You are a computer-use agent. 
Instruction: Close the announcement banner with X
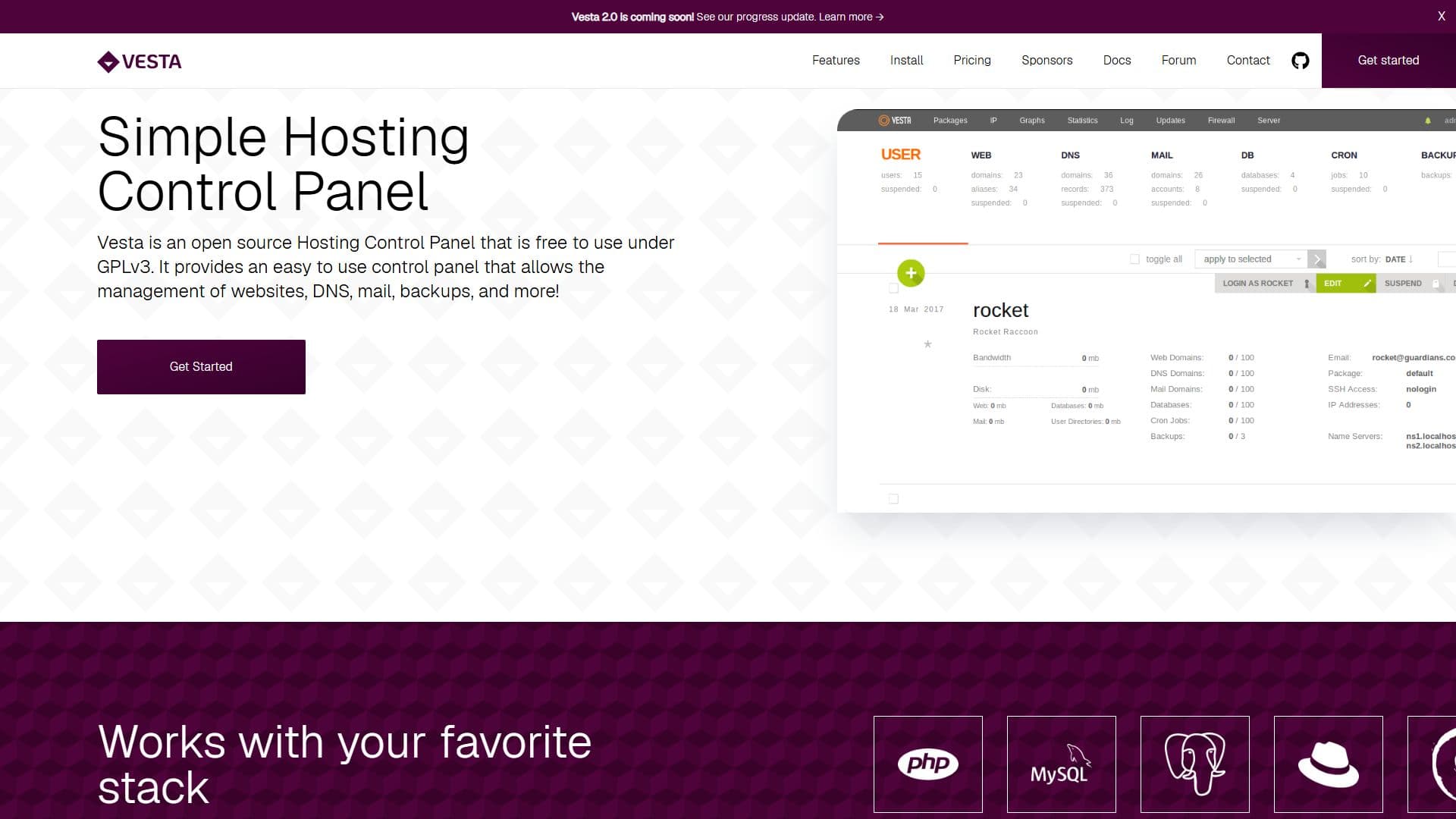click(x=1441, y=16)
